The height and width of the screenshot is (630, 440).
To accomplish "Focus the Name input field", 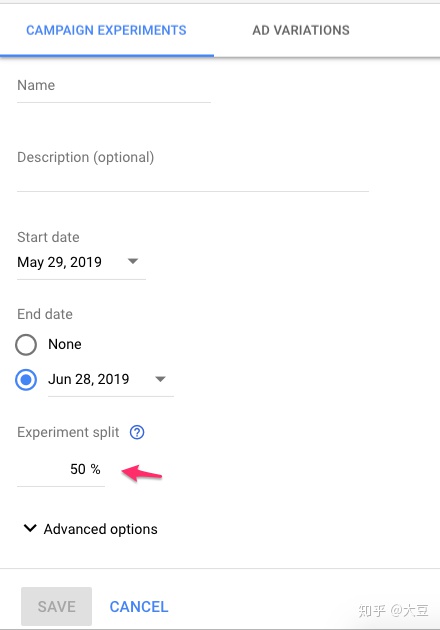I will click(x=114, y=89).
